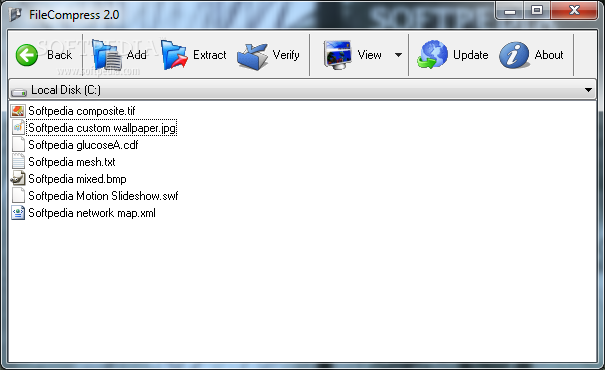Click the Back button label
The height and width of the screenshot is (370, 605).
tap(59, 55)
